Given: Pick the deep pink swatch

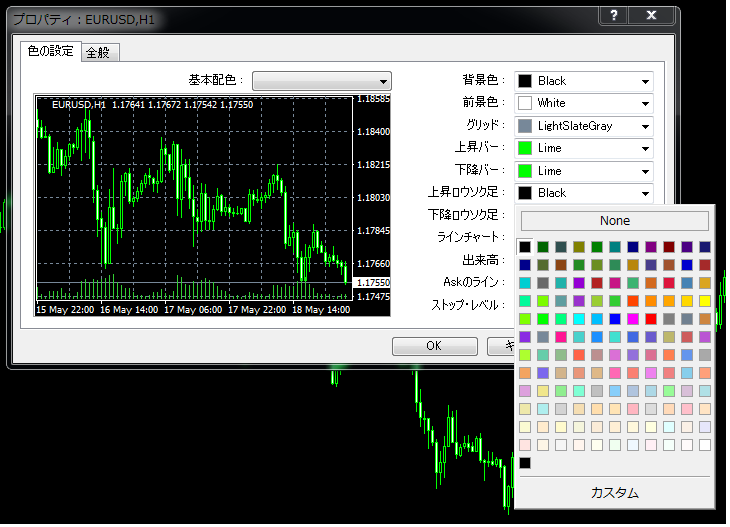Looking at the screenshot, I should tap(561, 337).
